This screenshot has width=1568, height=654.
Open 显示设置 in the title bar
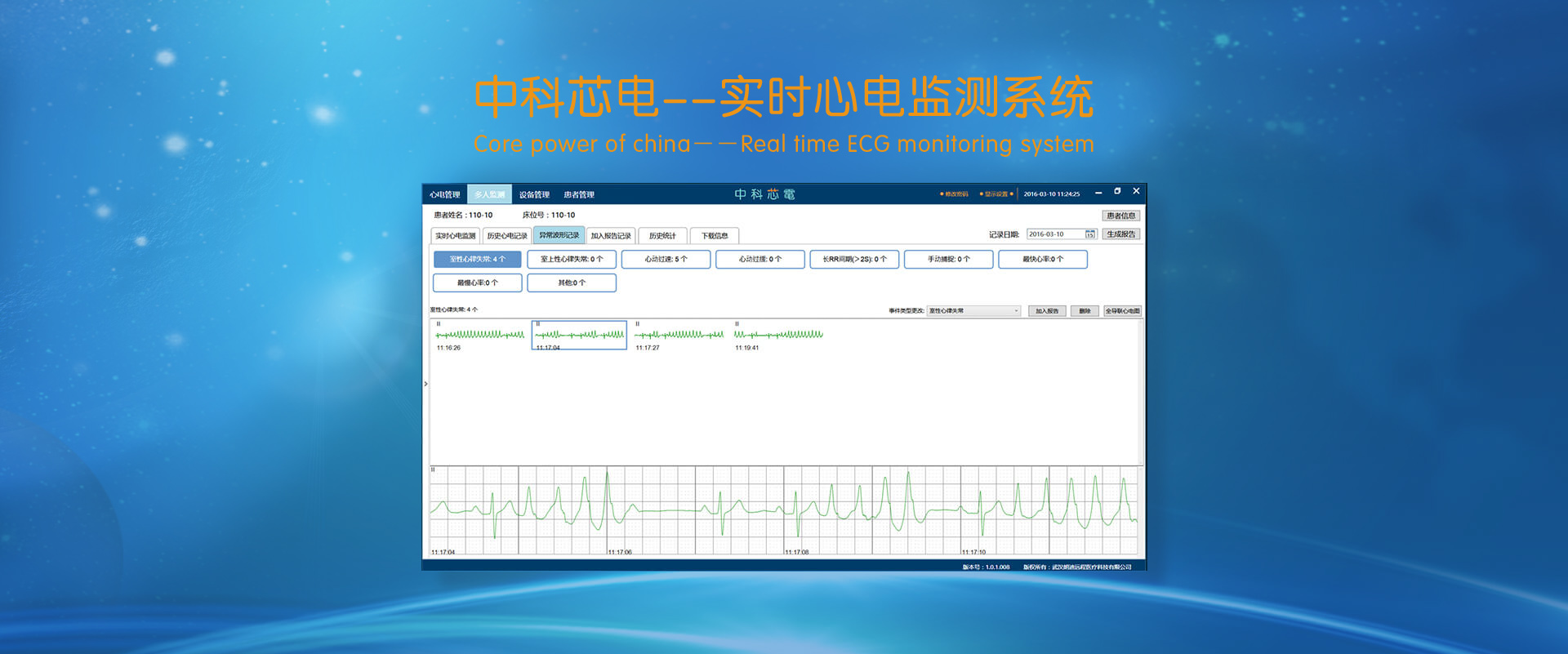click(996, 194)
